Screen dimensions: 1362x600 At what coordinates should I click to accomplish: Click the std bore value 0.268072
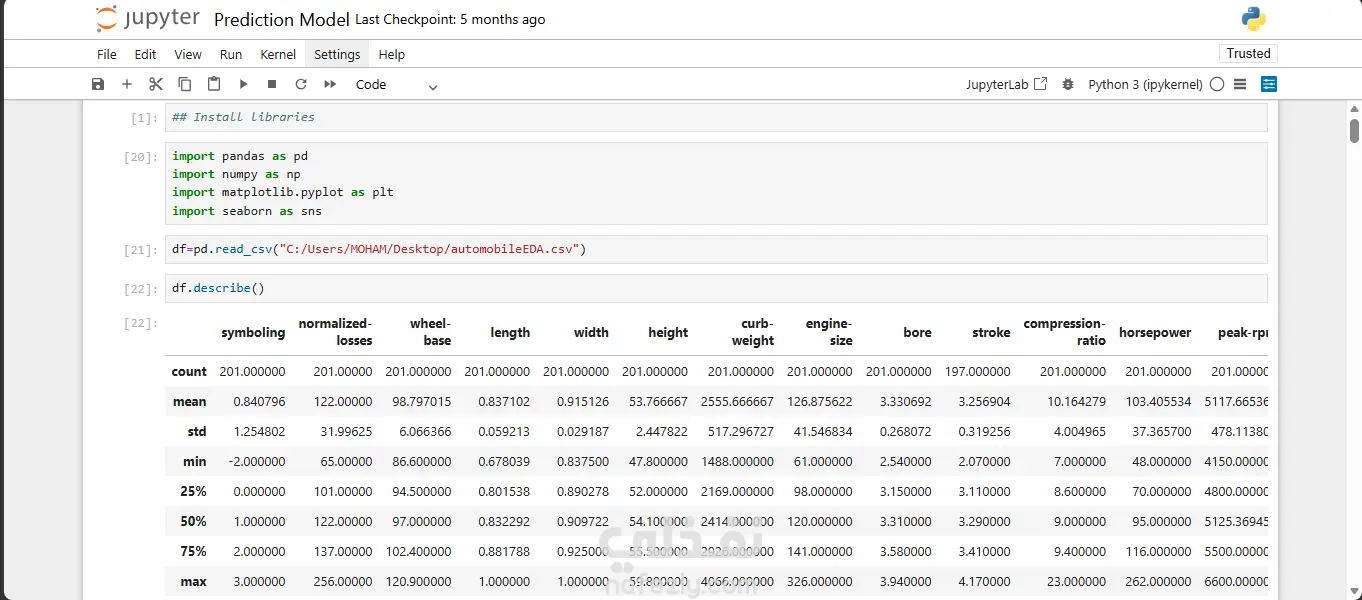coord(906,431)
